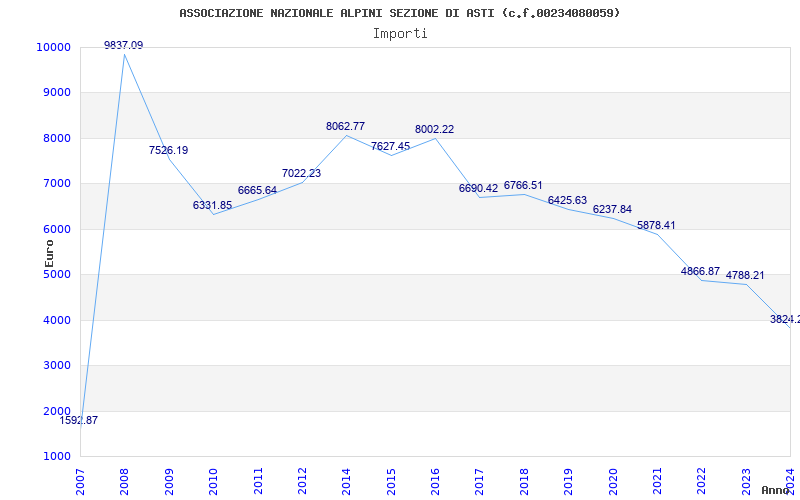
Task: Click the 2022 x-axis year label
Action: [702, 481]
